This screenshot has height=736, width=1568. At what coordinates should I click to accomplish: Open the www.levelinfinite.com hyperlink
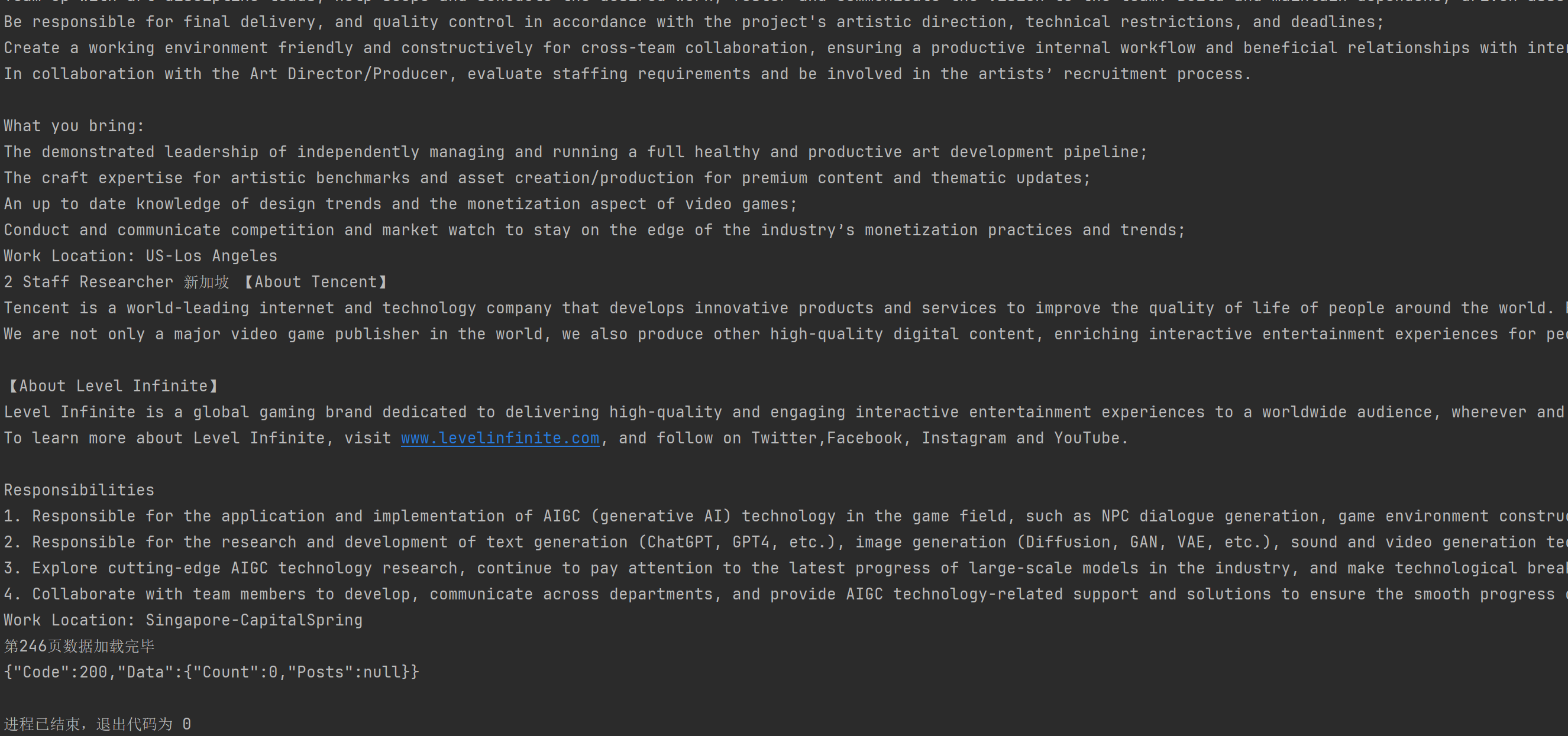pyautogui.click(x=500, y=438)
